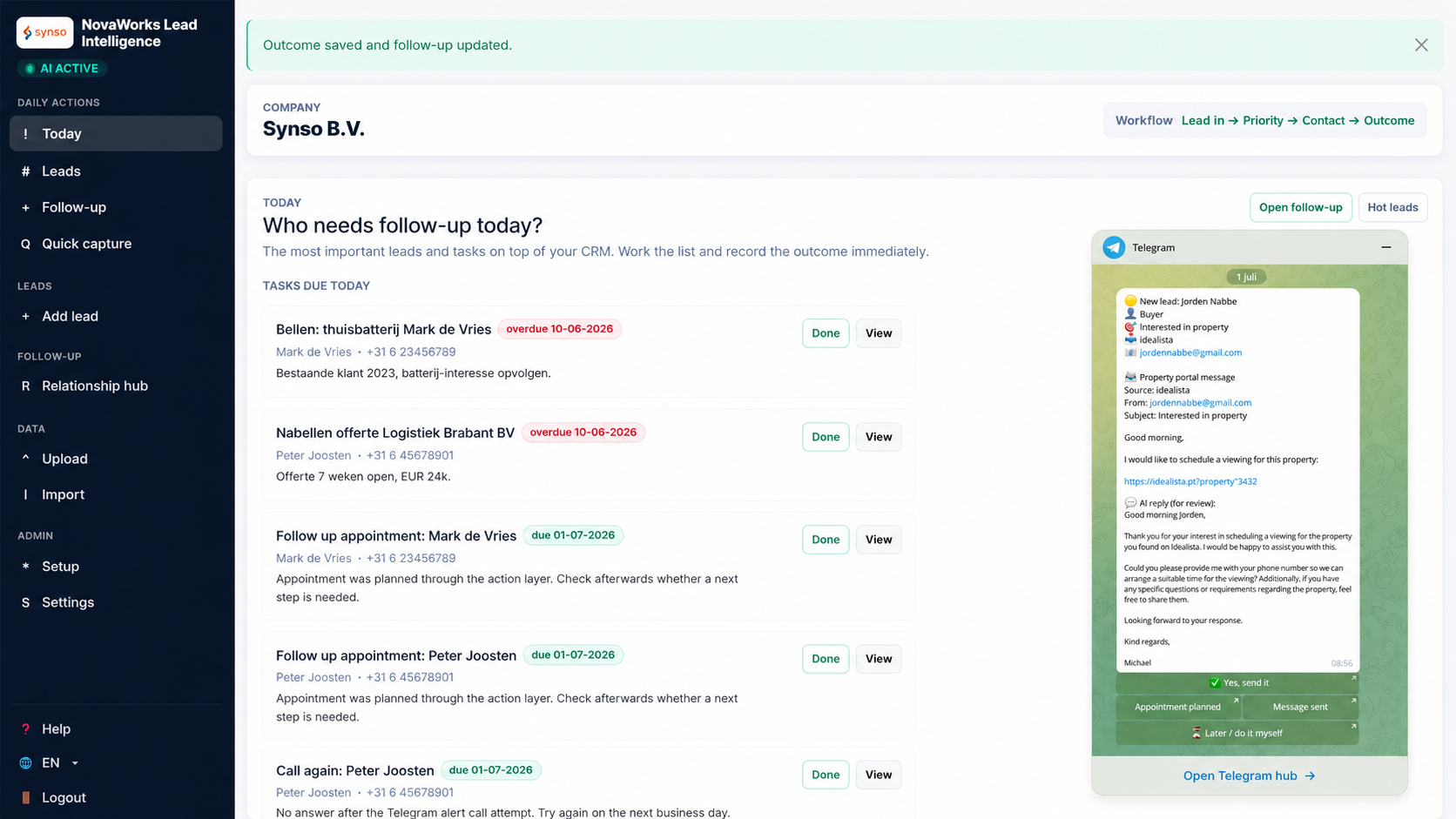Click the overdue 10-06-2026 badge on Bellen task
This screenshot has width=1456, height=819.
point(560,329)
